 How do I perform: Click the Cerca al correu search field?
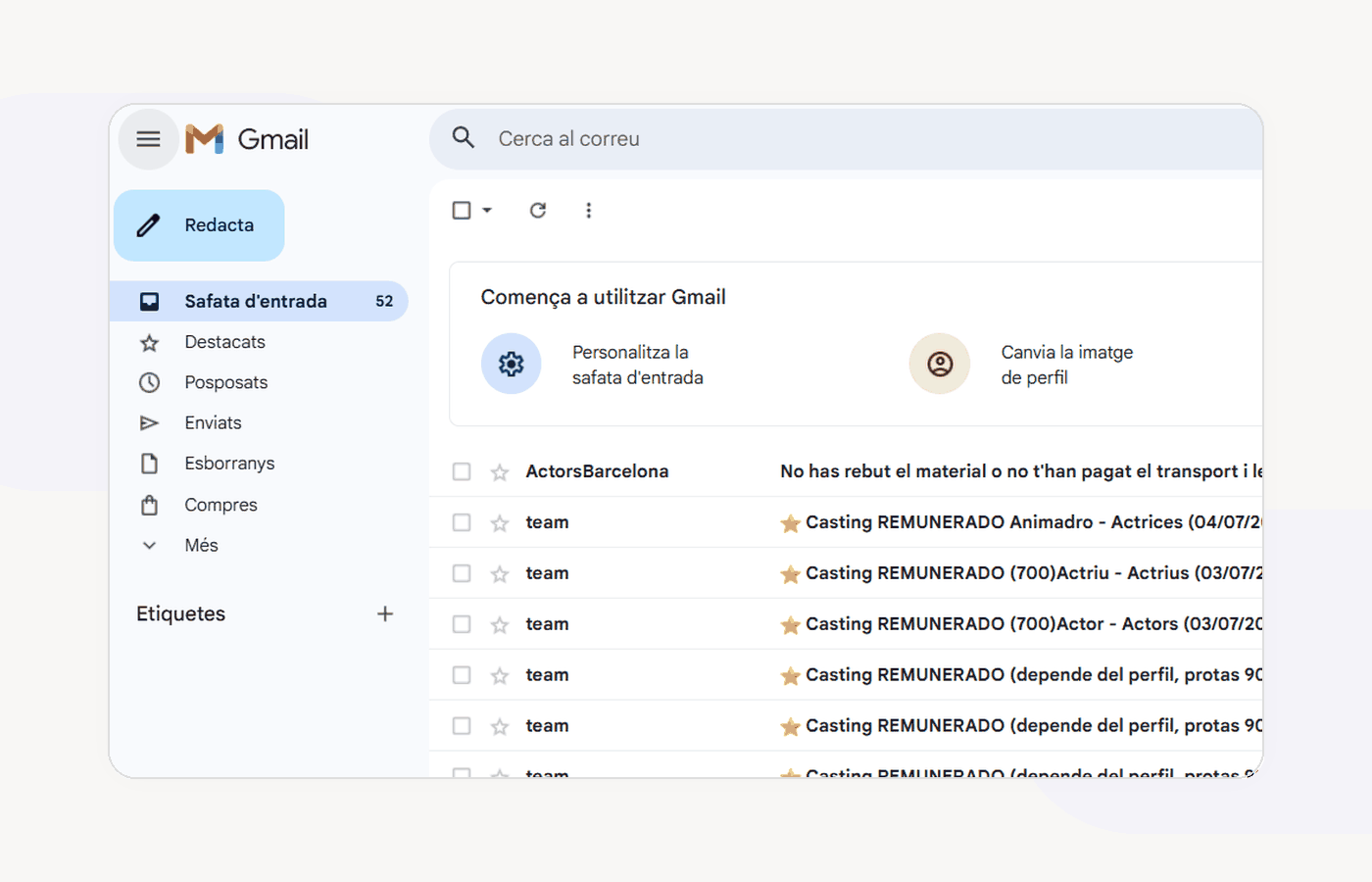coord(847,139)
